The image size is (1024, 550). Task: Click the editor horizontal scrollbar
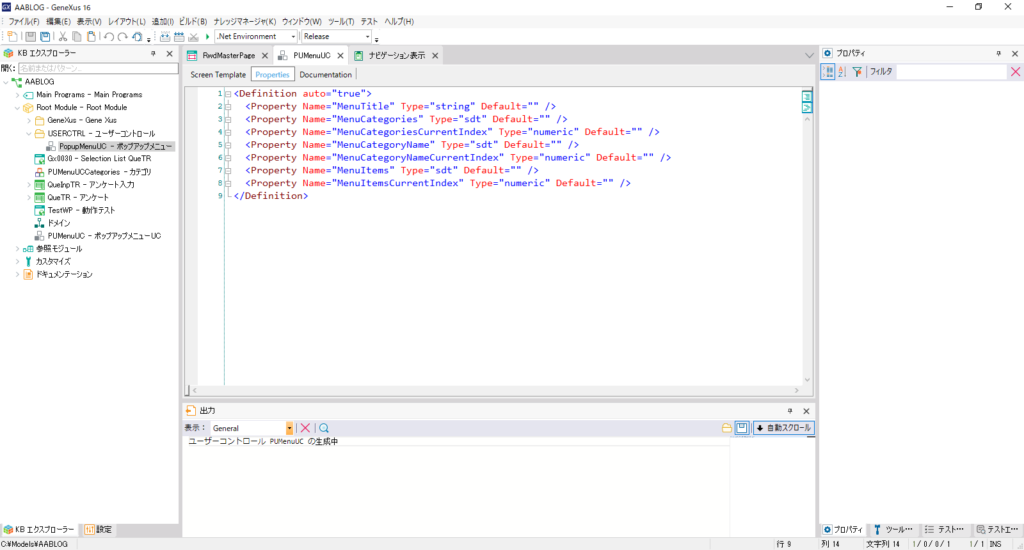(x=496, y=390)
